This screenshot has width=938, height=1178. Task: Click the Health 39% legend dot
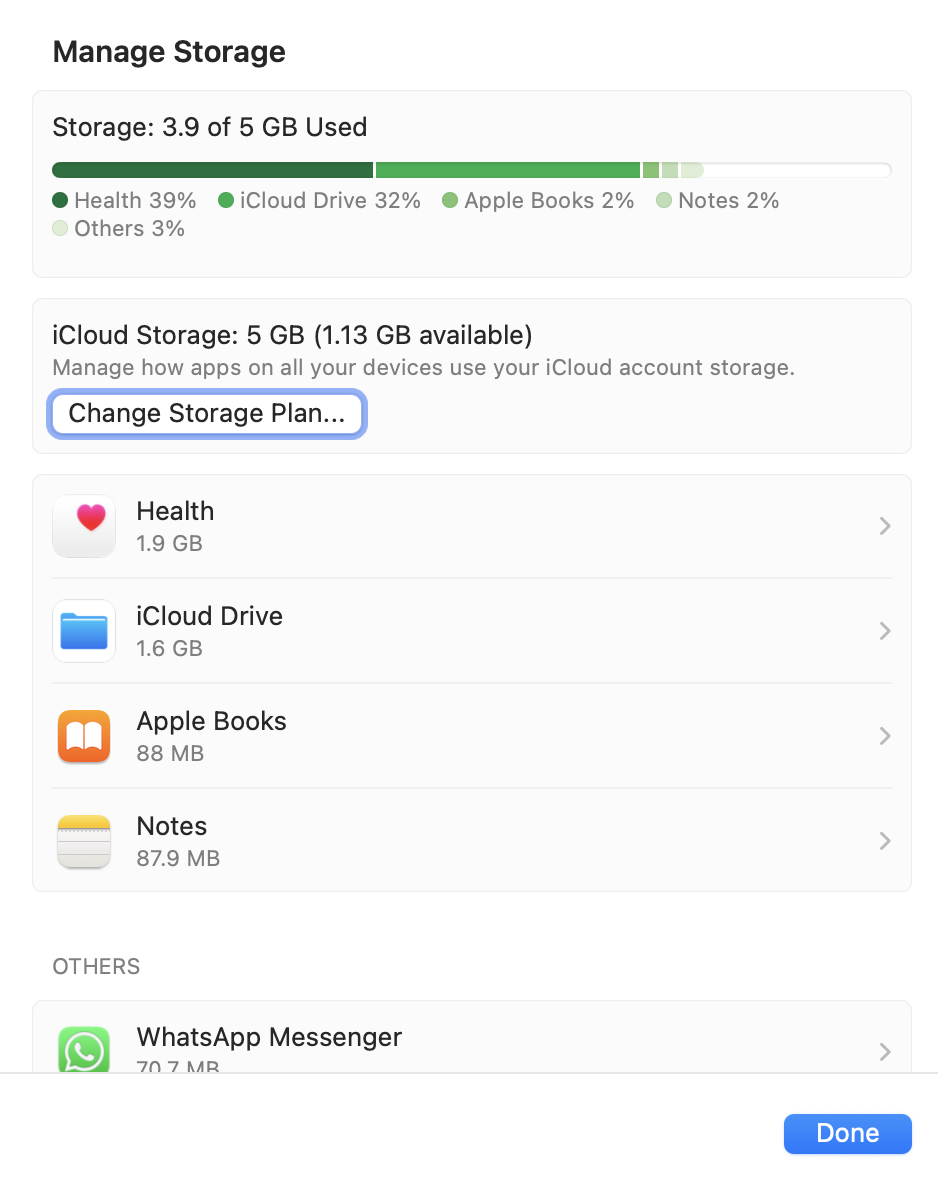point(60,201)
